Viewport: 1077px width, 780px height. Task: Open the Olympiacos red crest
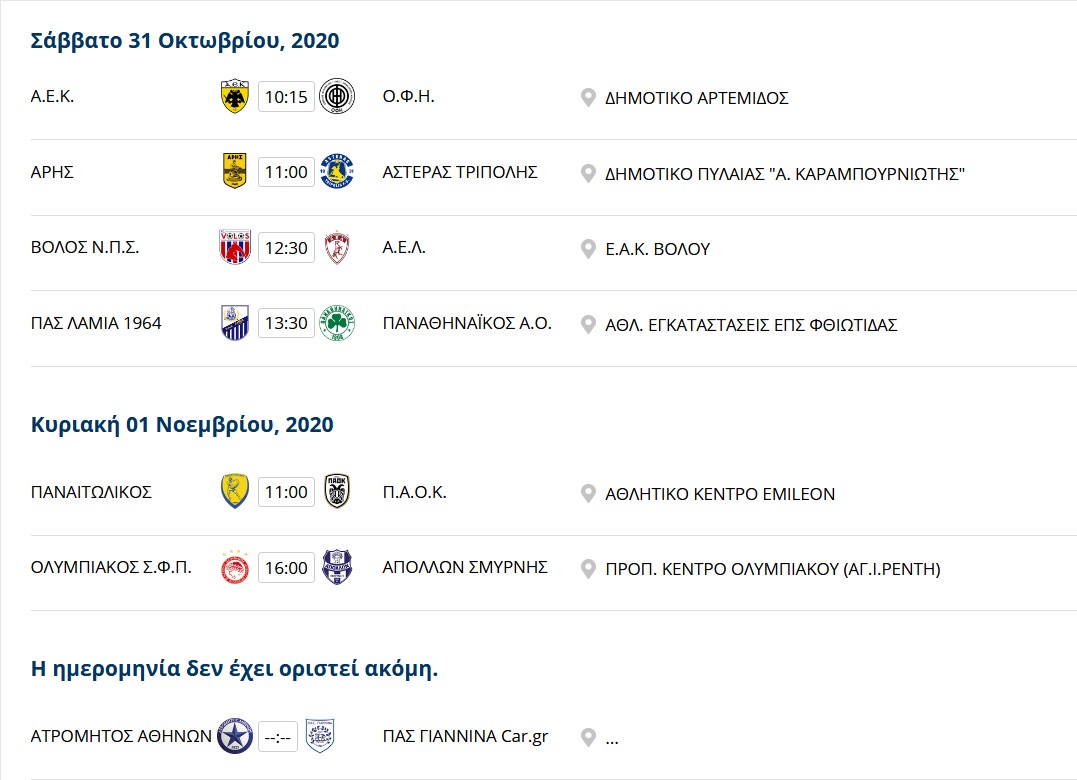(234, 567)
